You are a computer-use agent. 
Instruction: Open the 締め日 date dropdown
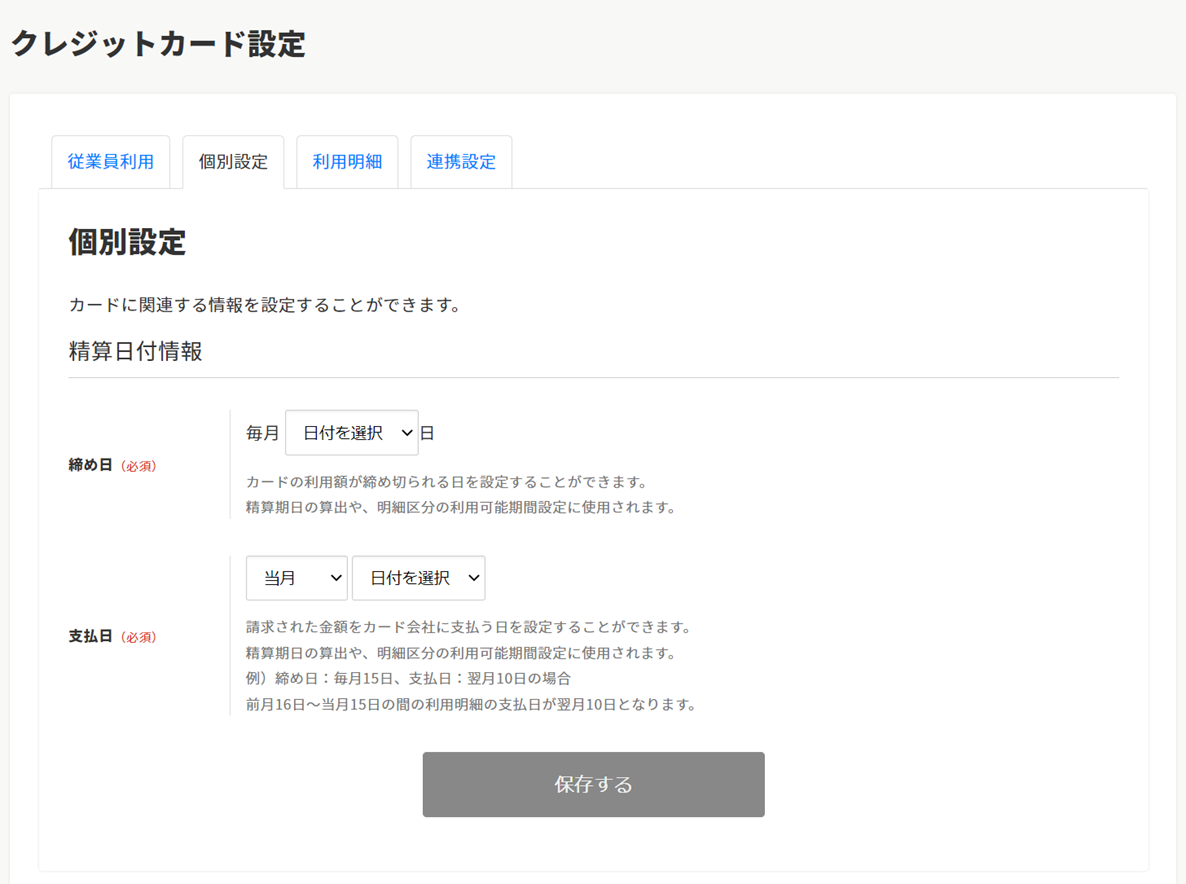coord(352,433)
